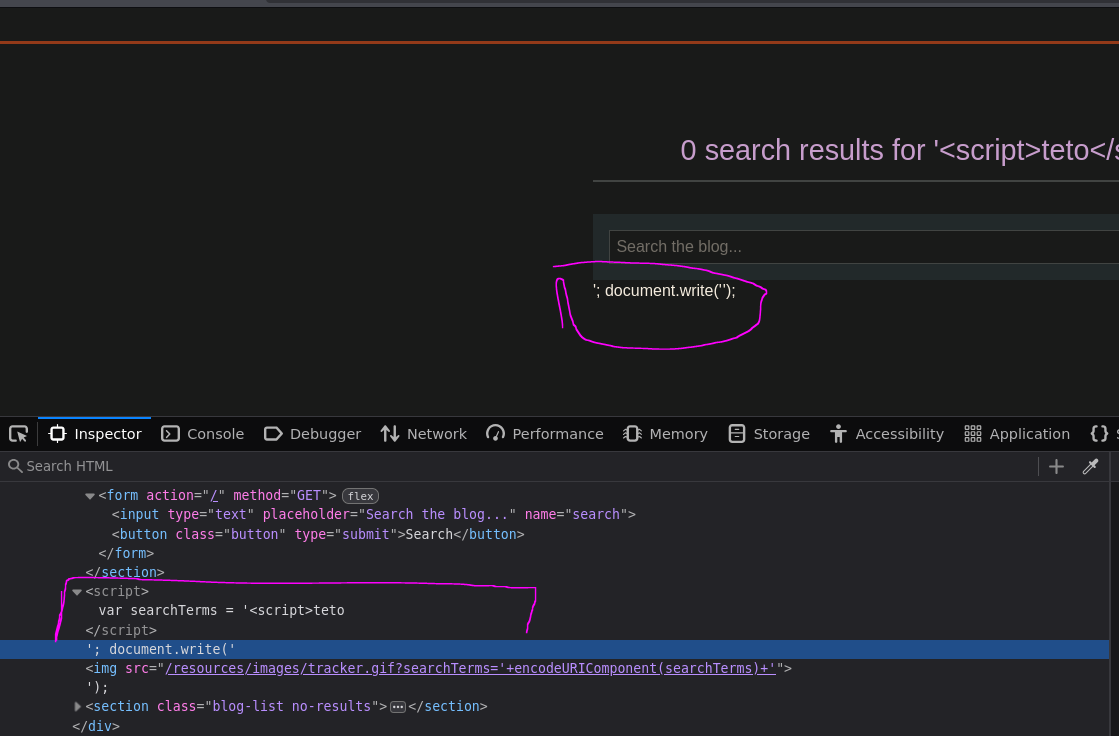The height and width of the screenshot is (736, 1119).
Task: Activate the element picker tool
Action: click(x=19, y=434)
